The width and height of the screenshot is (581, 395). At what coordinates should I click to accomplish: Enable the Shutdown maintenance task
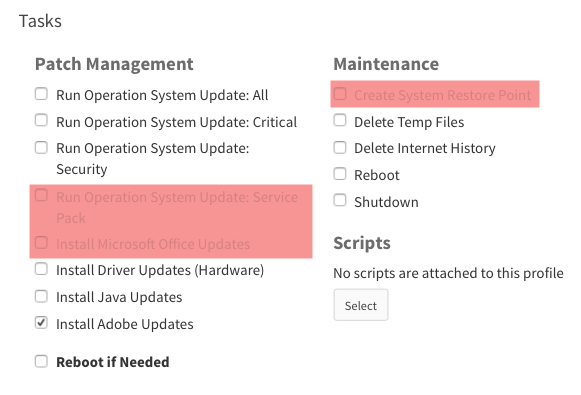pyautogui.click(x=340, y=200)
